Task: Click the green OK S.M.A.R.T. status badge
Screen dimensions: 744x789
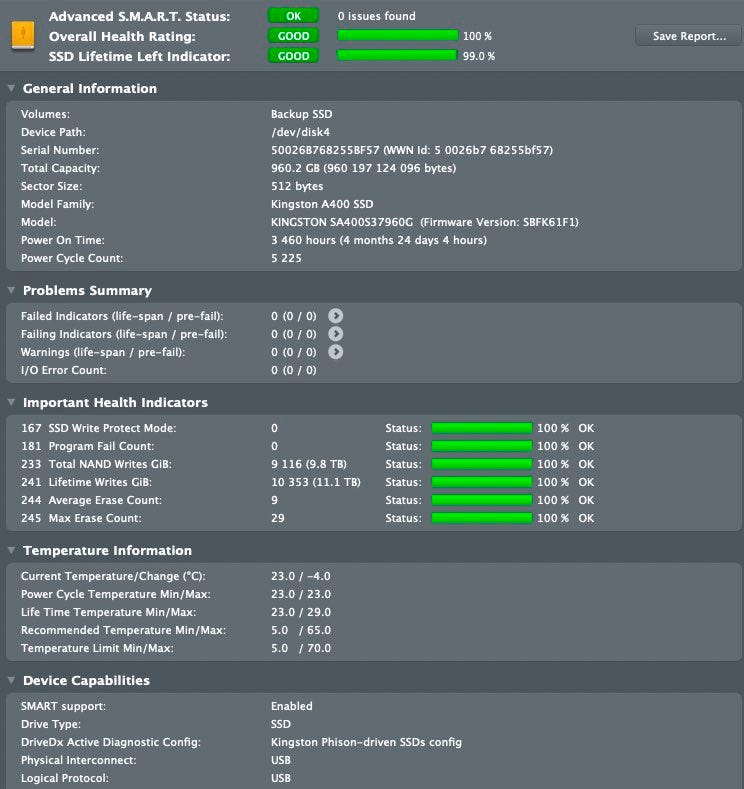Action: [x=293, y=16]
